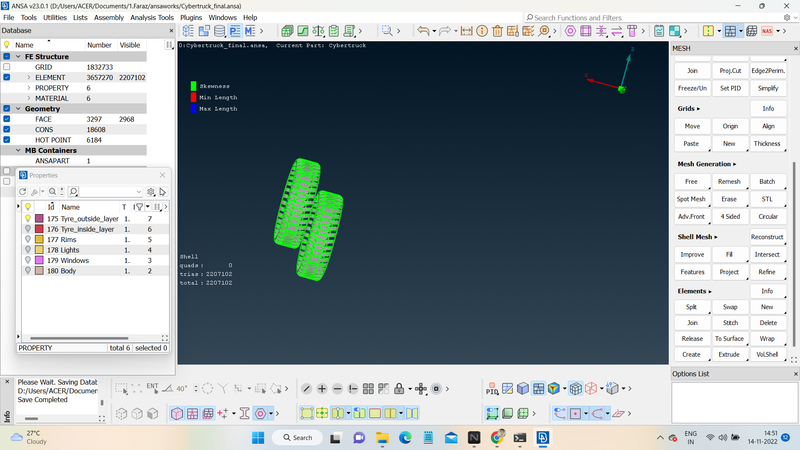This screenshot has height=450, width=800.
Task: Toggle the FACE visibility checkbox
Action: 7,119
